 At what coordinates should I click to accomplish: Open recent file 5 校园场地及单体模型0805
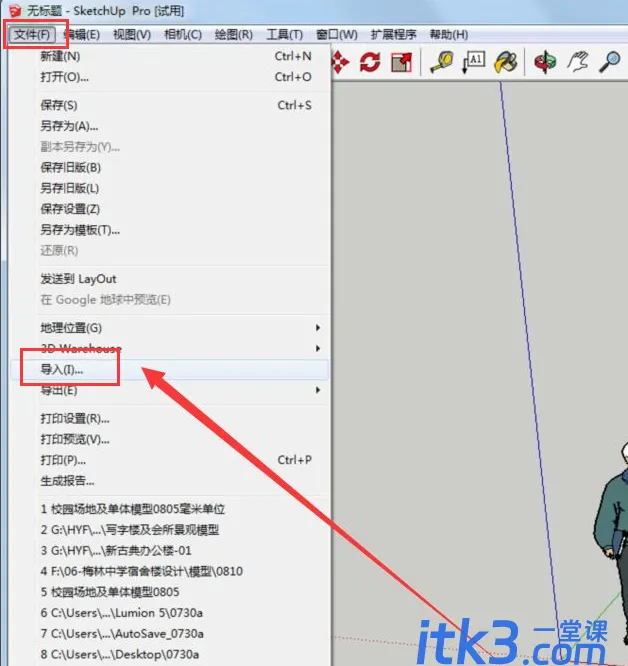click(x=169, y=592)
